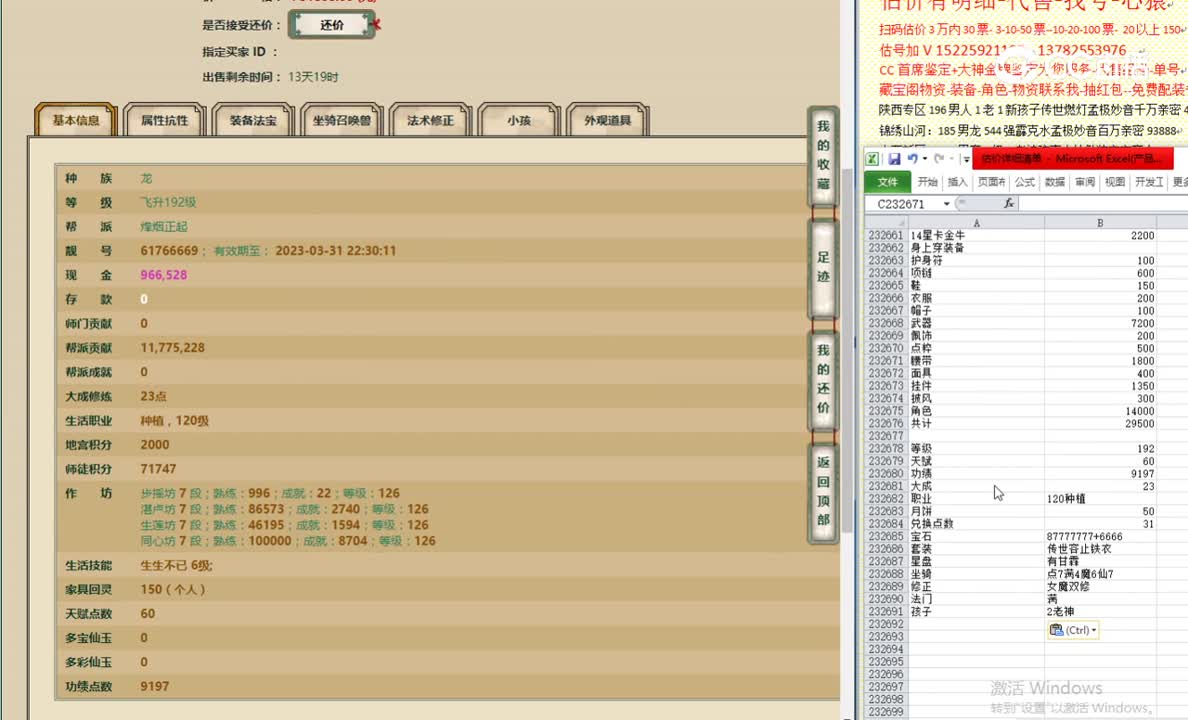The height and width of the screenshot is (720, 1188).
Task: Open the 数据 ribbon tab
Action: [1055, 182]
